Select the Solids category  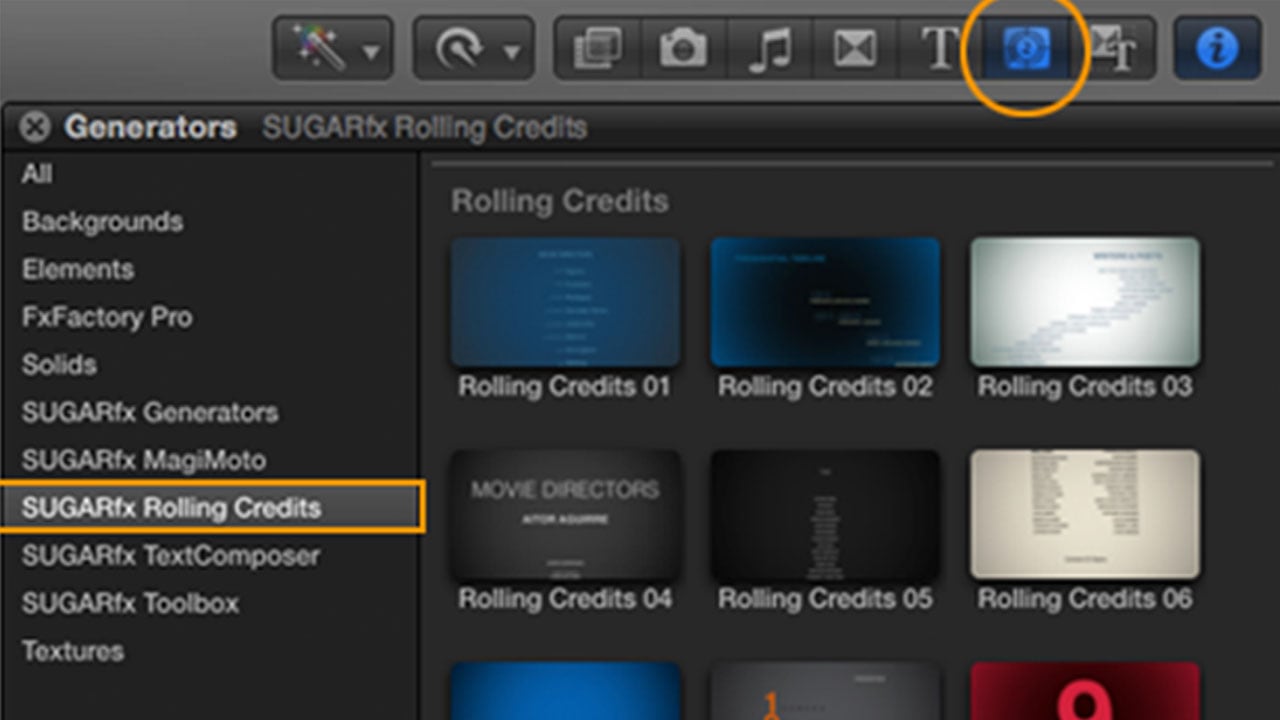tap(59, 365)
